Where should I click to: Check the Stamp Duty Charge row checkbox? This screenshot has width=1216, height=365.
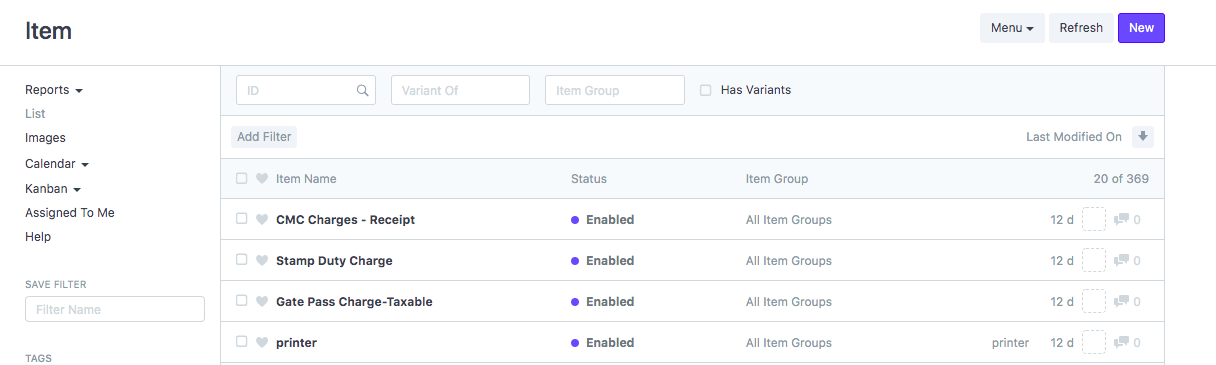(x=241, y=260)
